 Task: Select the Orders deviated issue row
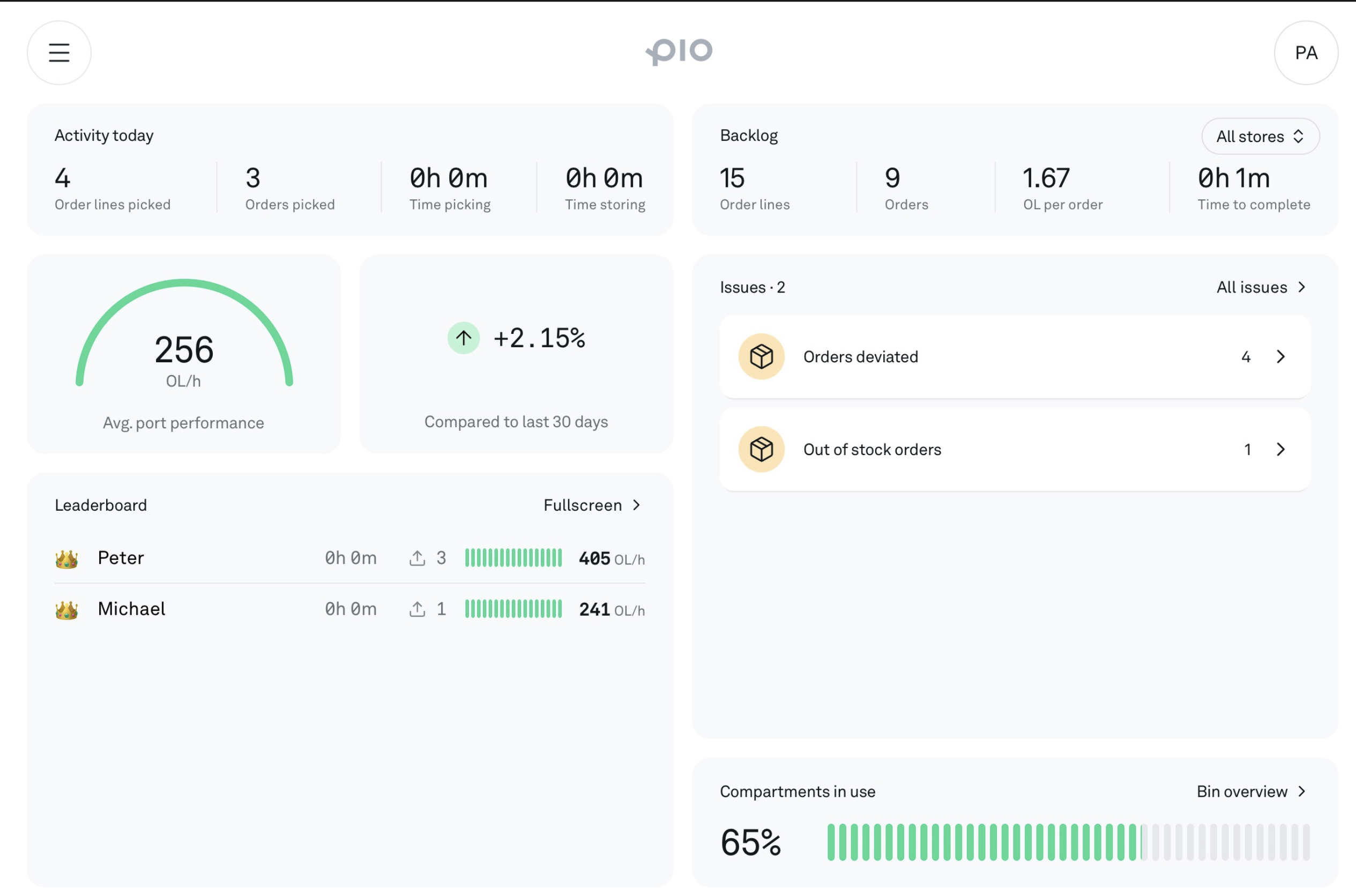[x=1015, y=356]
